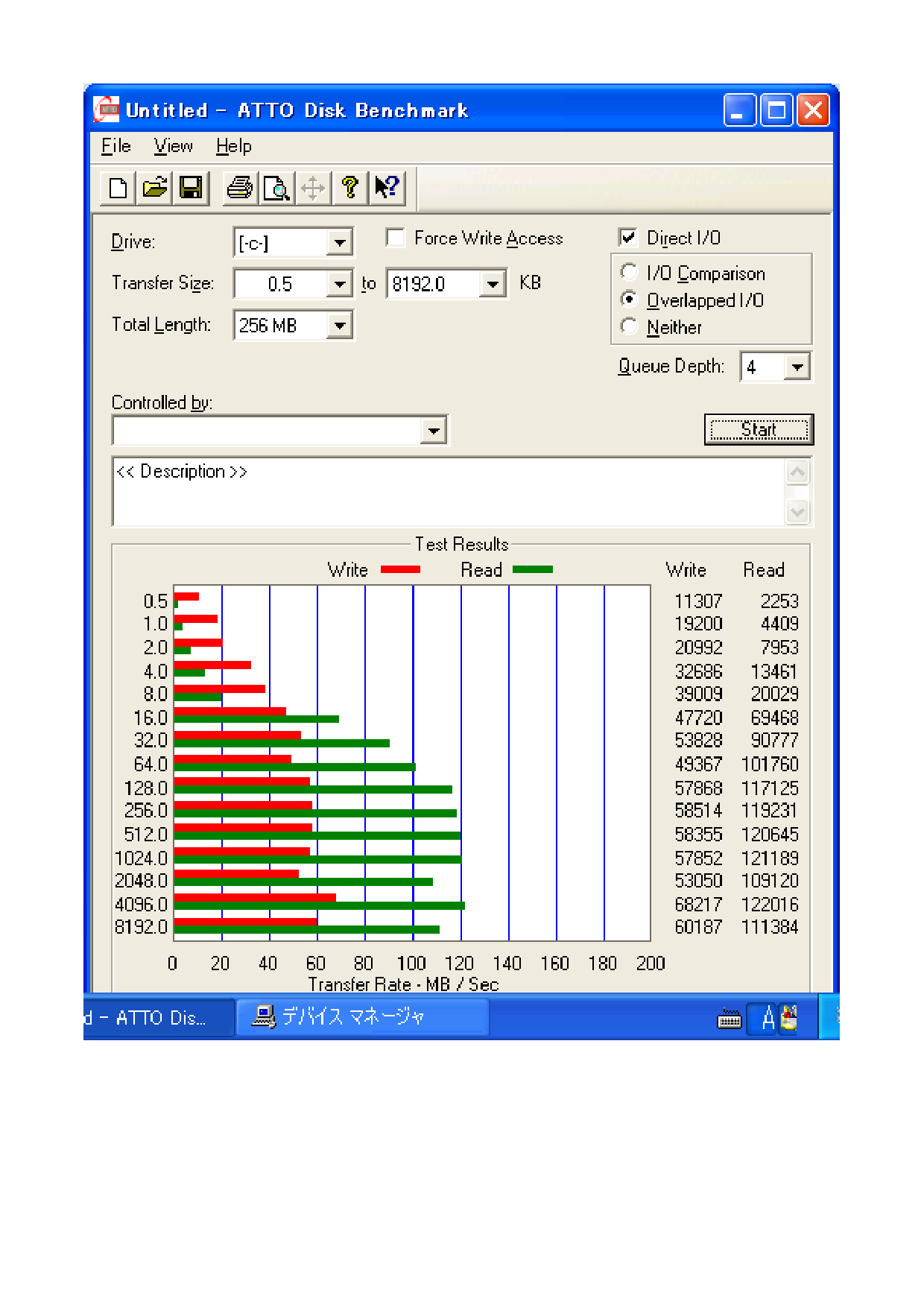Viewport: 924px width, 1307px height.
Task: Click the read value 2253
Action: coord(779,601)
